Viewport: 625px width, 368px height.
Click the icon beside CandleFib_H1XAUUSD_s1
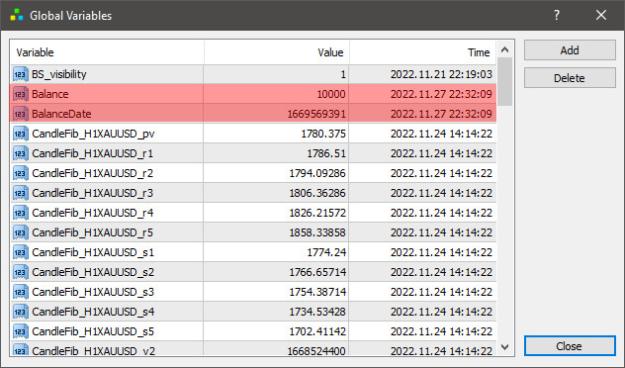click(x=20, y=252)
